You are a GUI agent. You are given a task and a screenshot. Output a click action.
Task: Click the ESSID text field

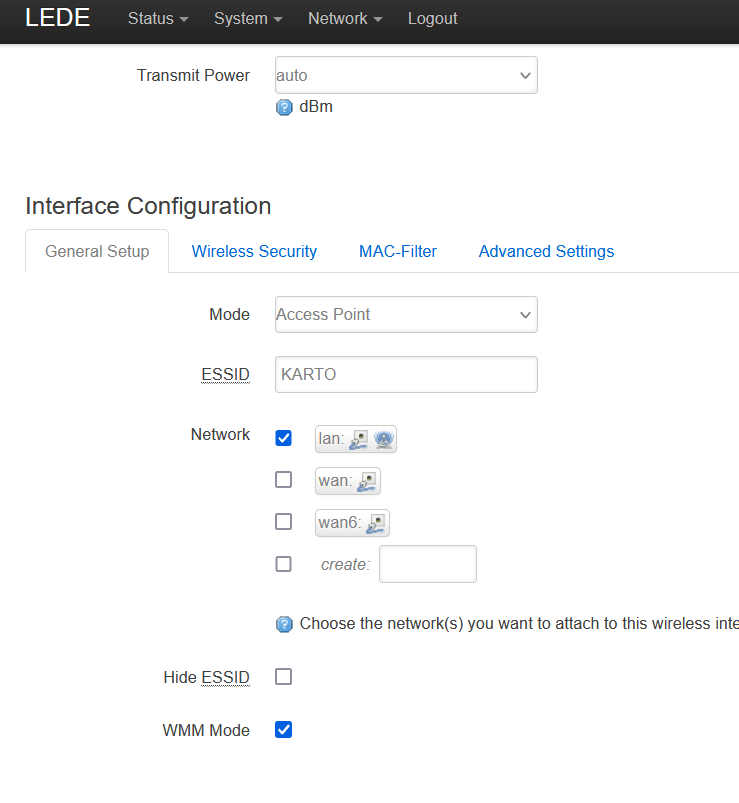[x=406, y=375]
